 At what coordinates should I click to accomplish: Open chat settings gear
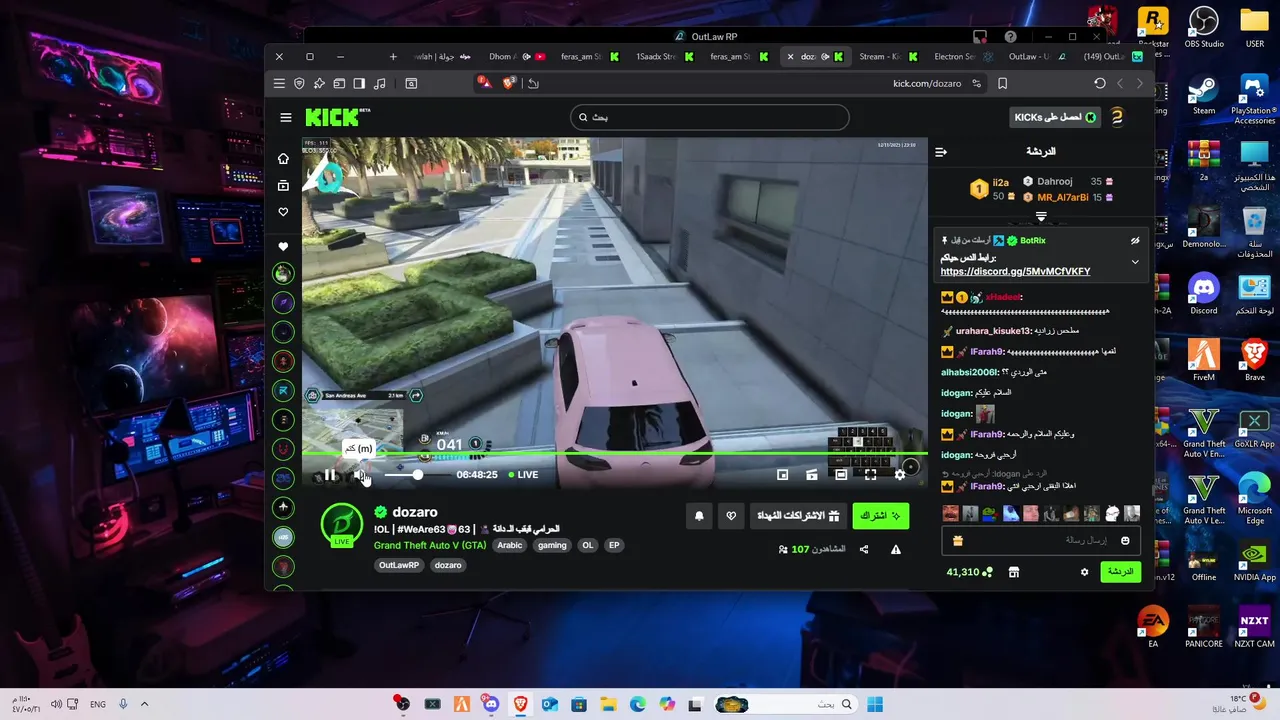pyautogui.click(x=1084, y=572)
